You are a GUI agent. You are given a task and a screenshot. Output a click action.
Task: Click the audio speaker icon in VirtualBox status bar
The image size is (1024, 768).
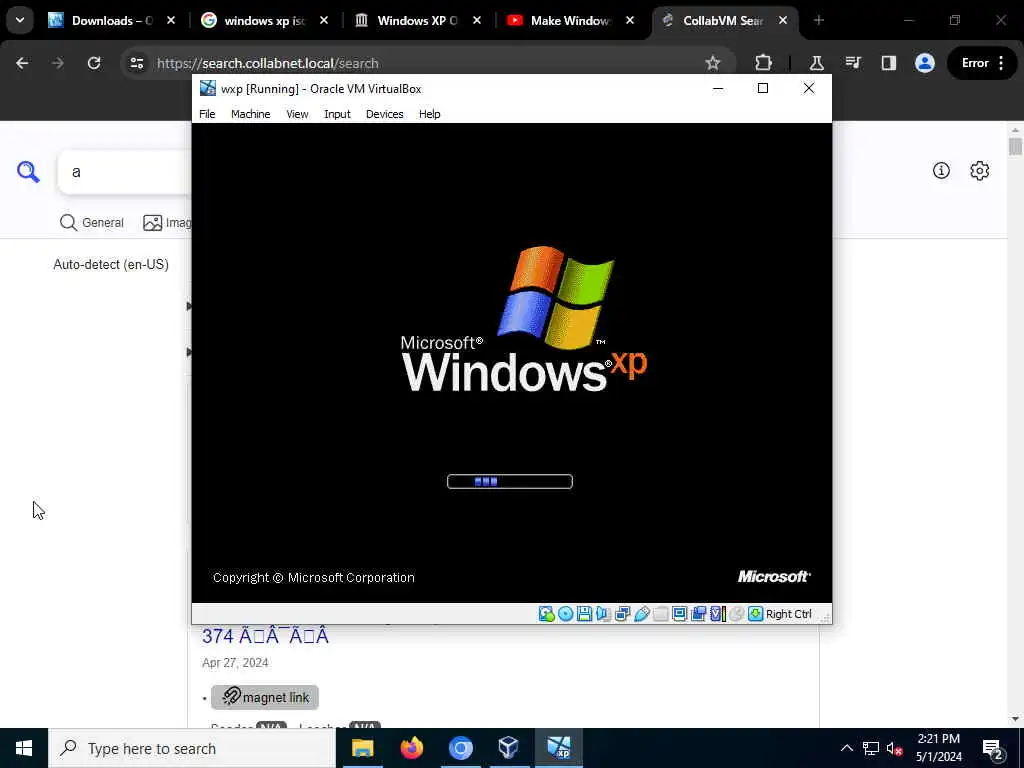(x=603, y=614)
